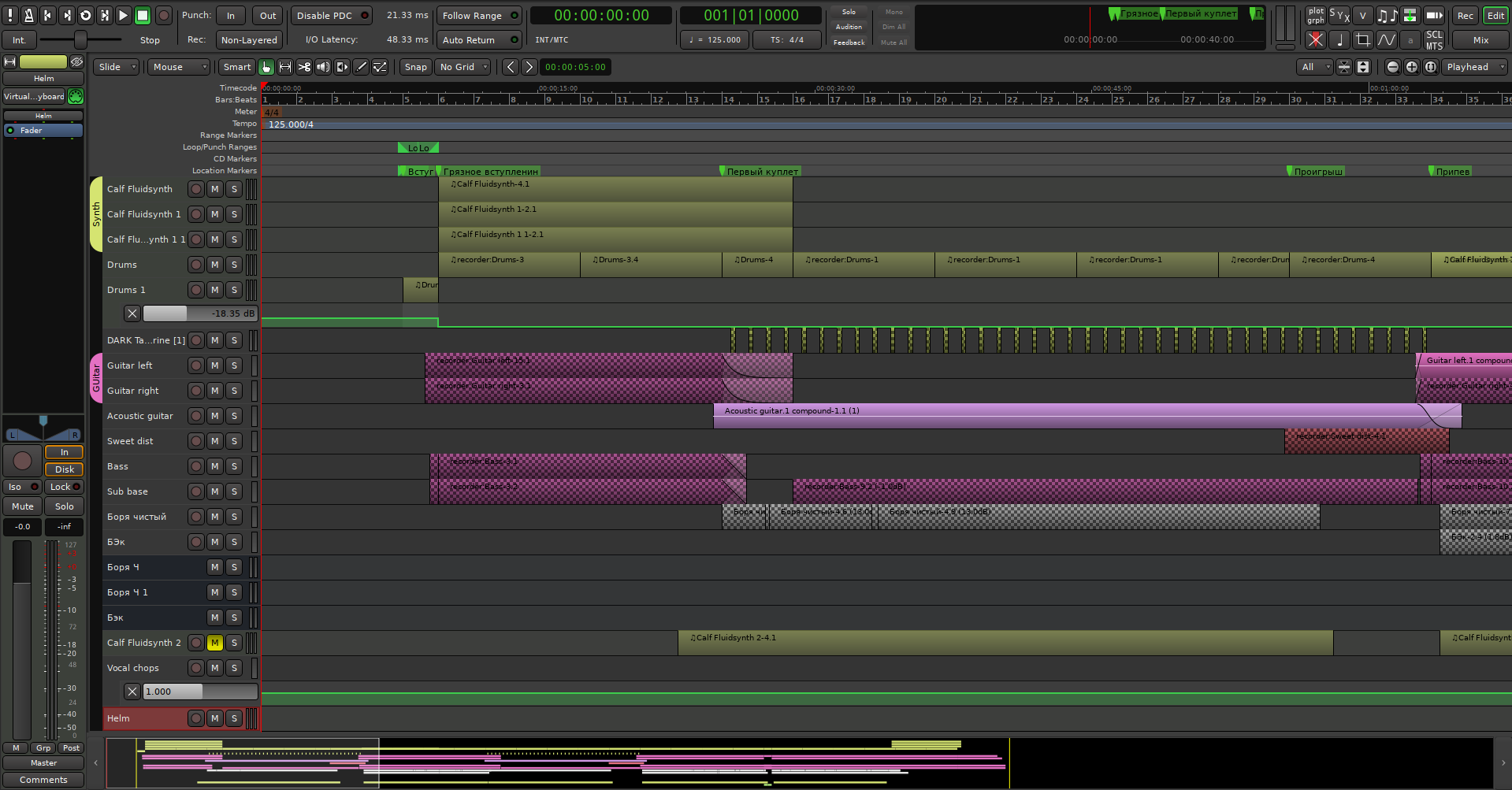Click the zoom out button

point(1392,67)
